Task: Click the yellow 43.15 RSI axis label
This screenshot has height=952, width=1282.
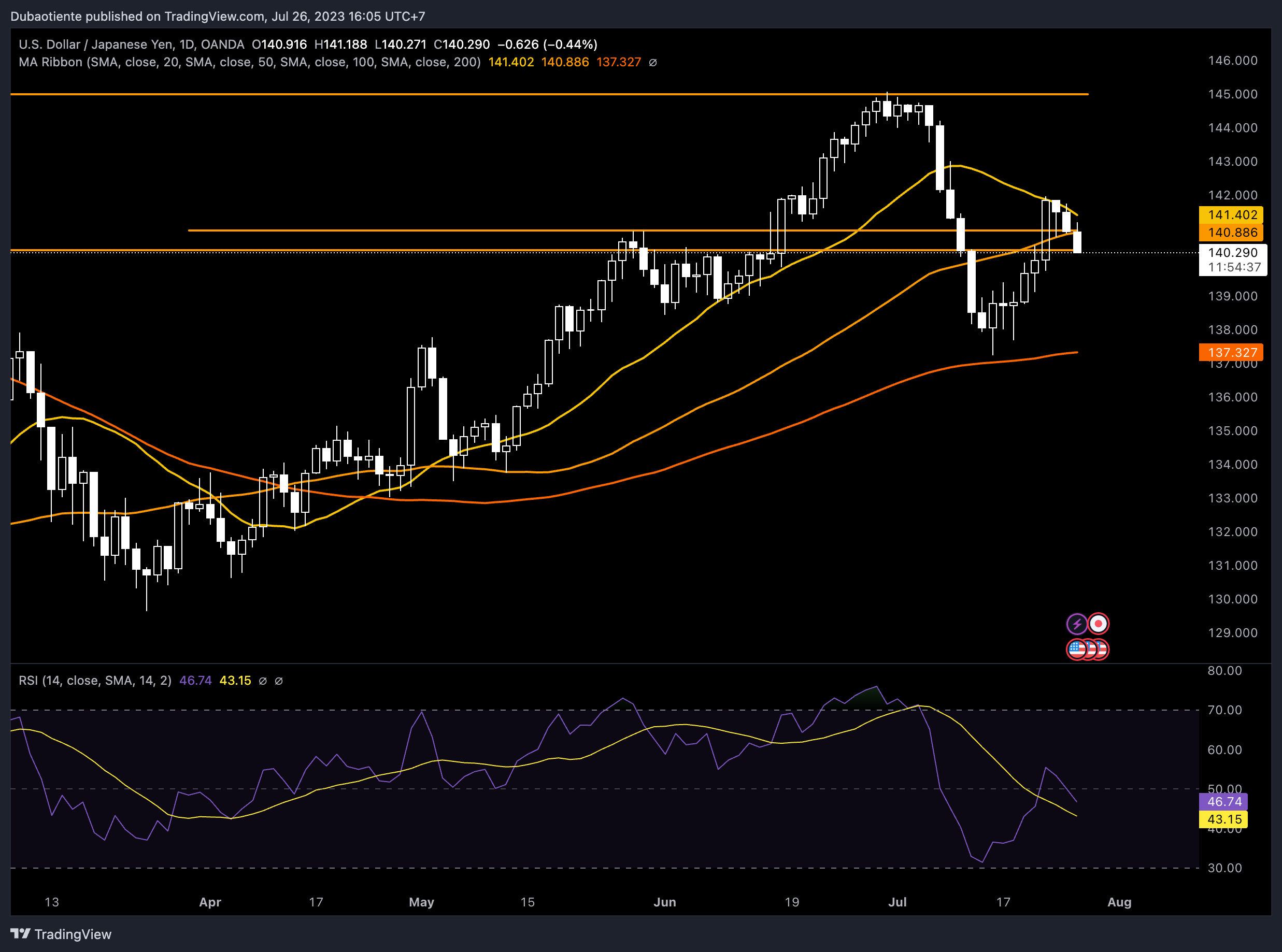Action: click(1223, 819)
